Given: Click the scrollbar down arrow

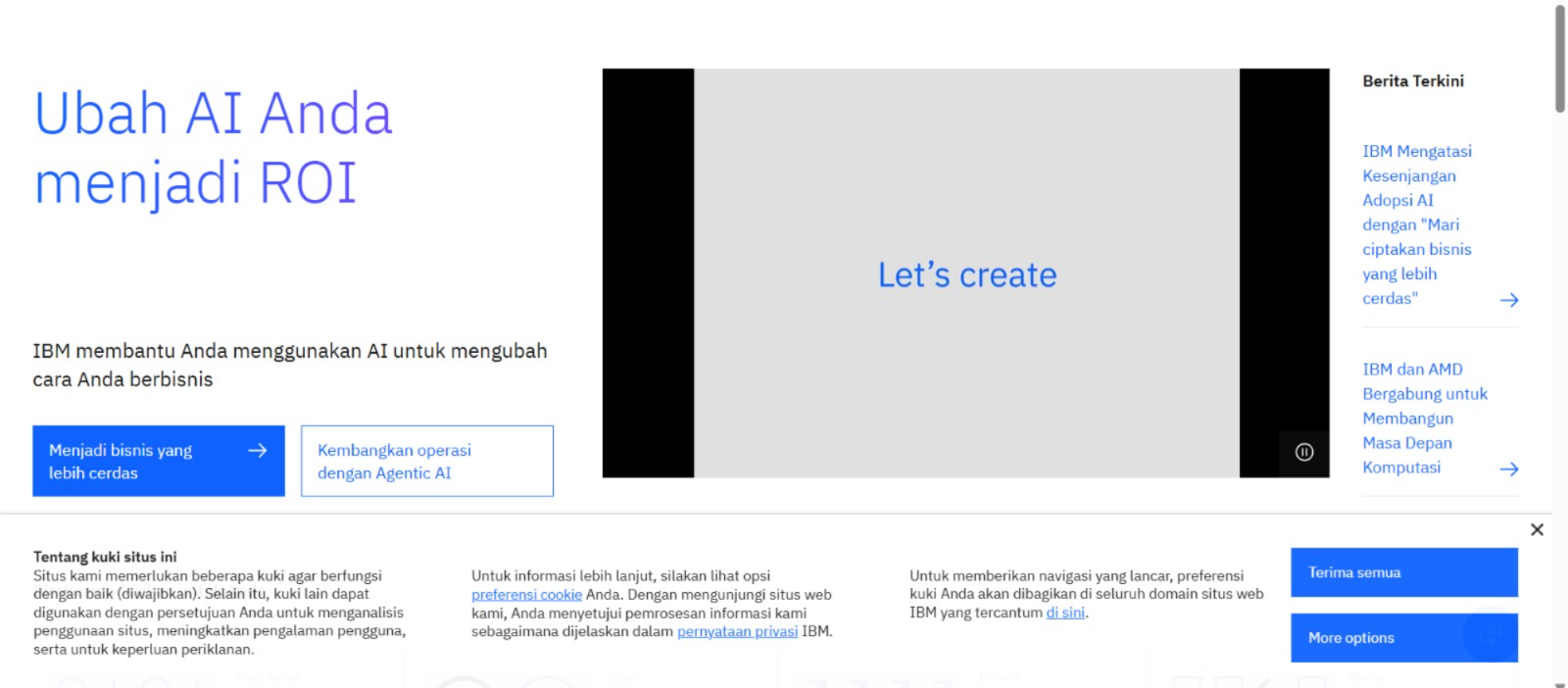Looking at the screenshot, I should [1559, 683].
